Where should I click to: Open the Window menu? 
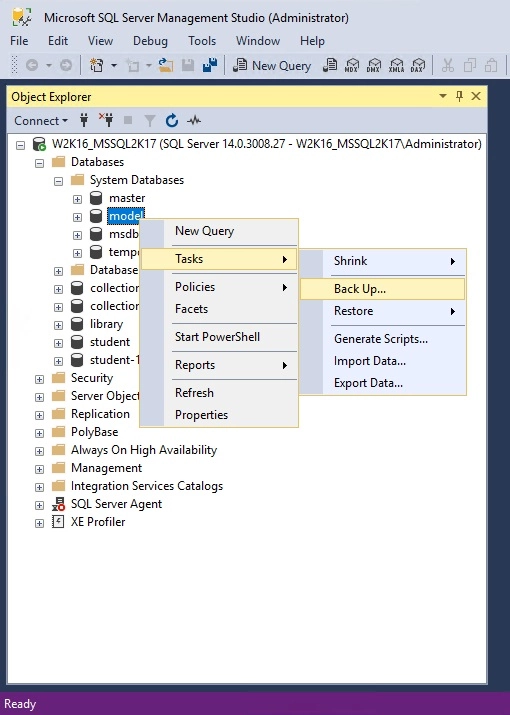(258, 41)
